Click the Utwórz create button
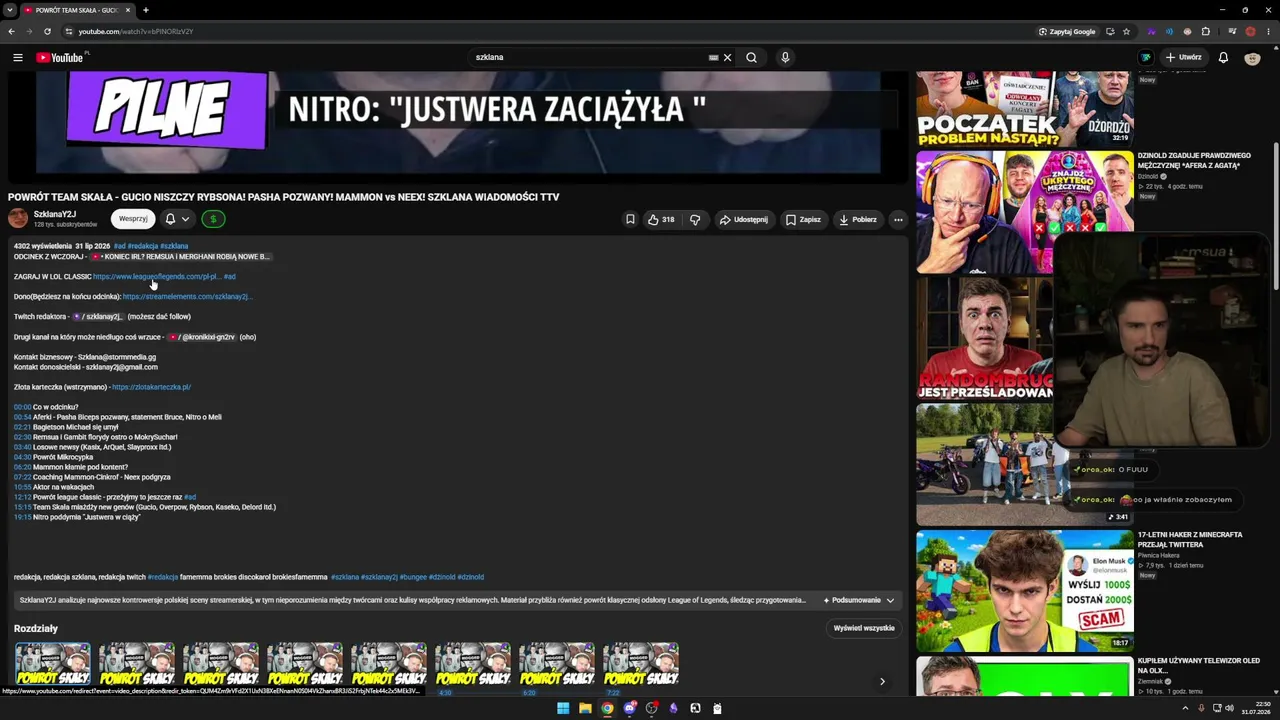The height and width of the screenshot is (720, 1280). point(1183,58)
